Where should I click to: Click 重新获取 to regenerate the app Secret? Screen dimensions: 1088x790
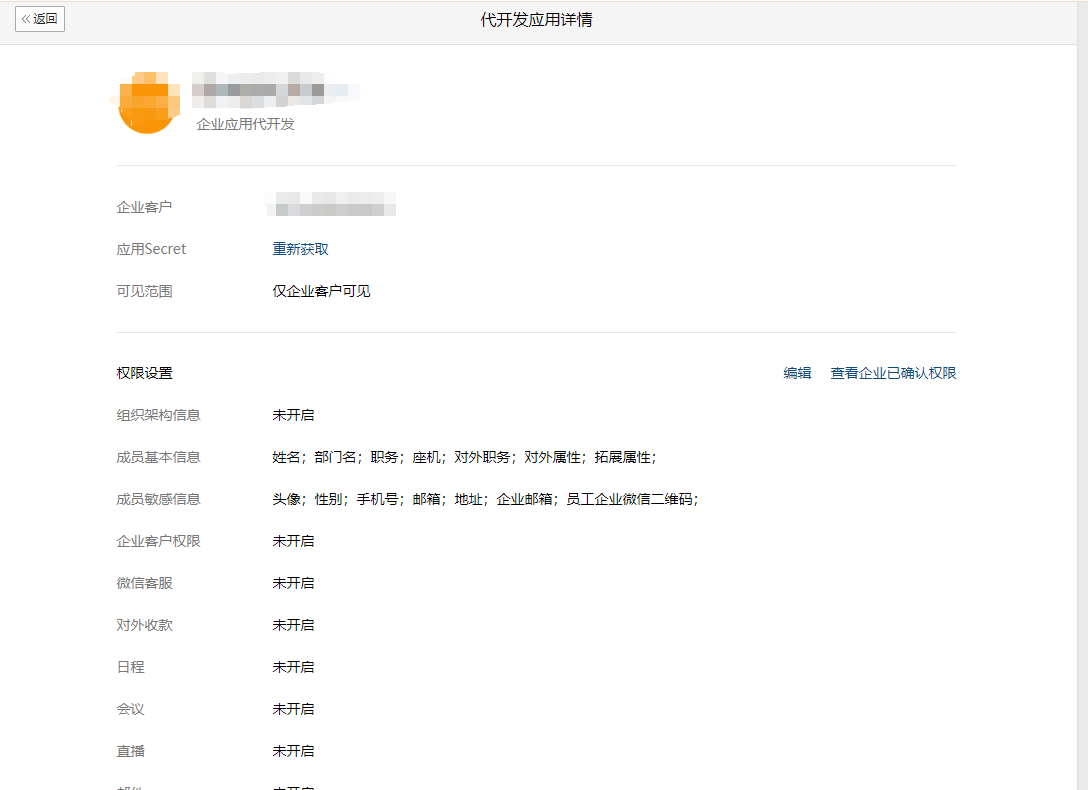pyautogui.click(x=300, y=249)
